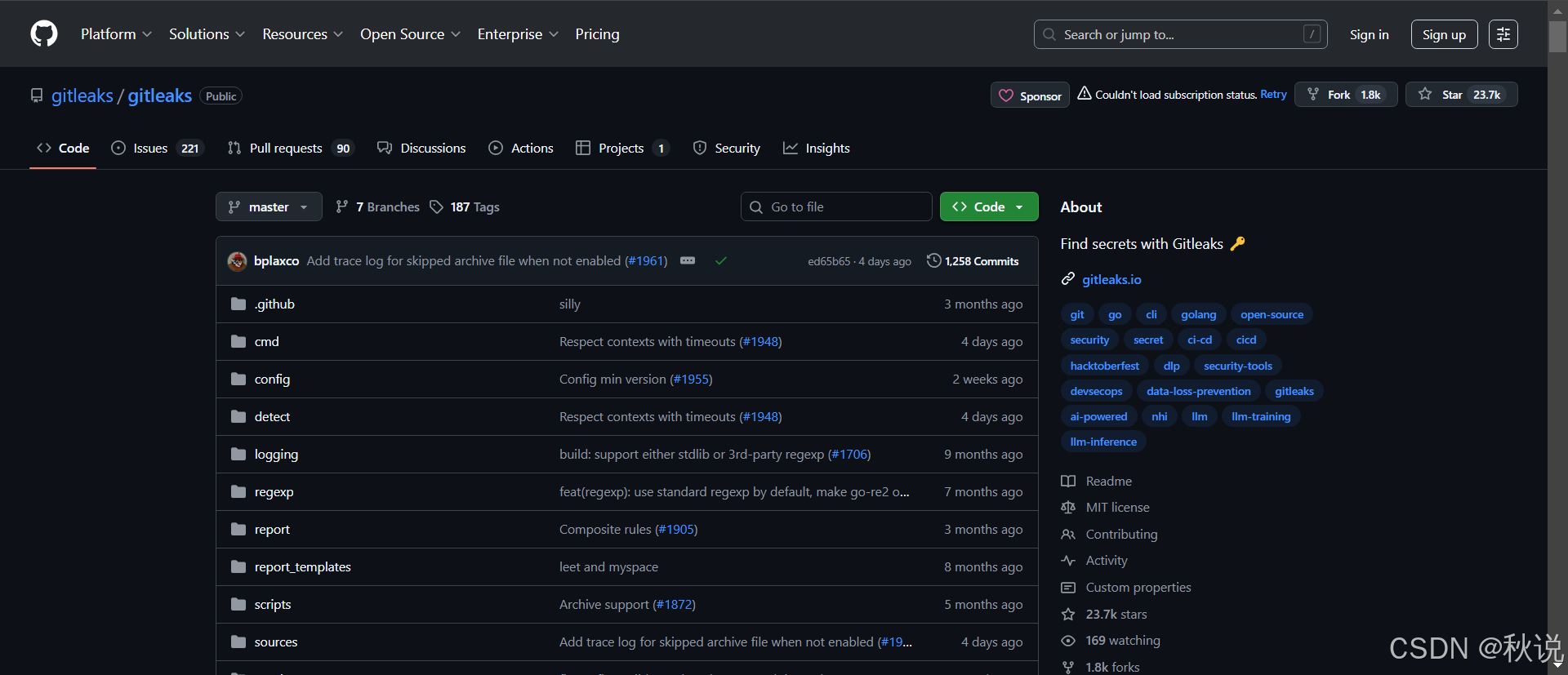
Task: Expand the Enterprise menu
Action: coord(518,34)
